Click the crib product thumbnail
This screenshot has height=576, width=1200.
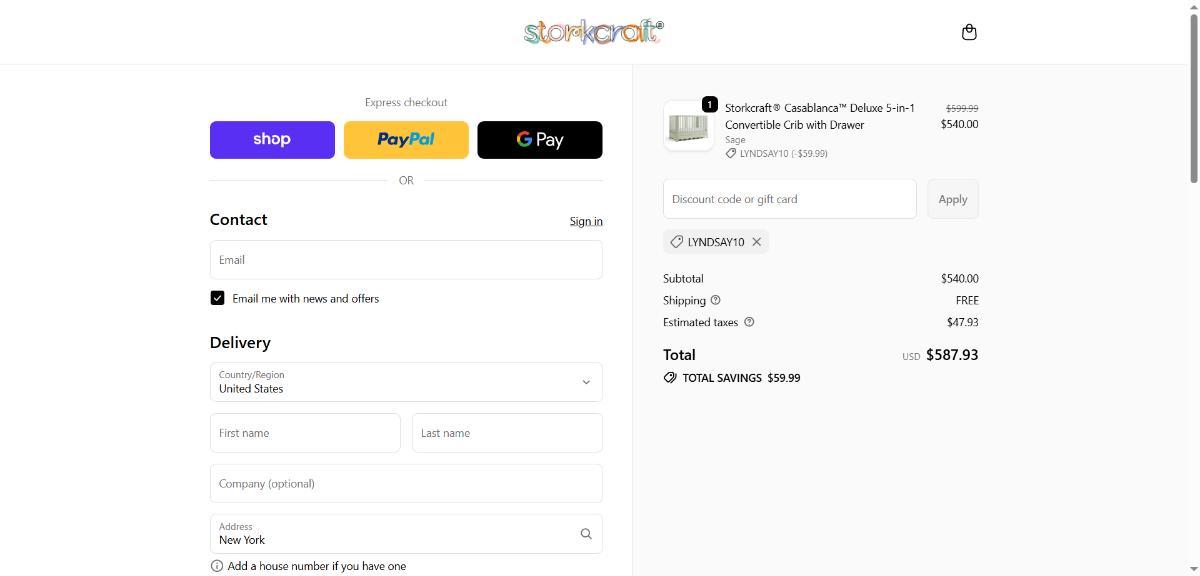688,126
